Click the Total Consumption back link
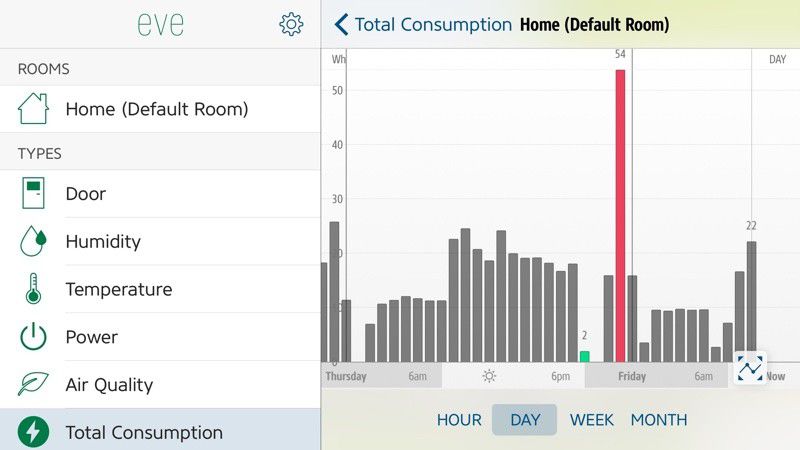 click(x=433, y=24)
